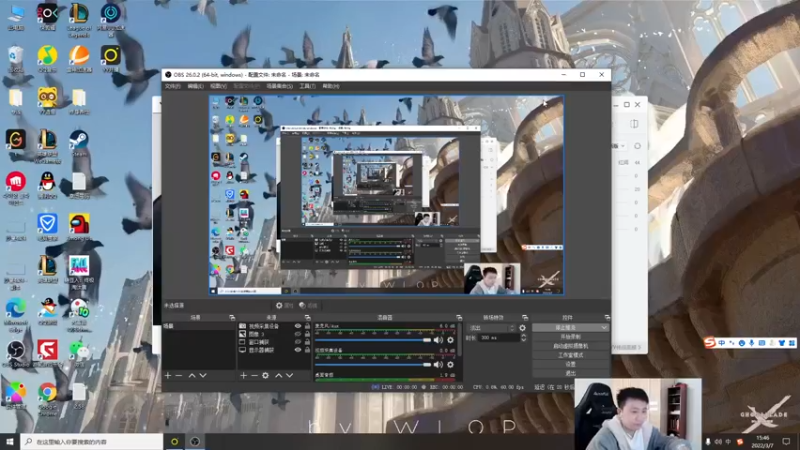This screenshot has width=800, height=450.
Task: Click the 启动虚拟摄像机 virtual camera button
Action: [570, 346]
